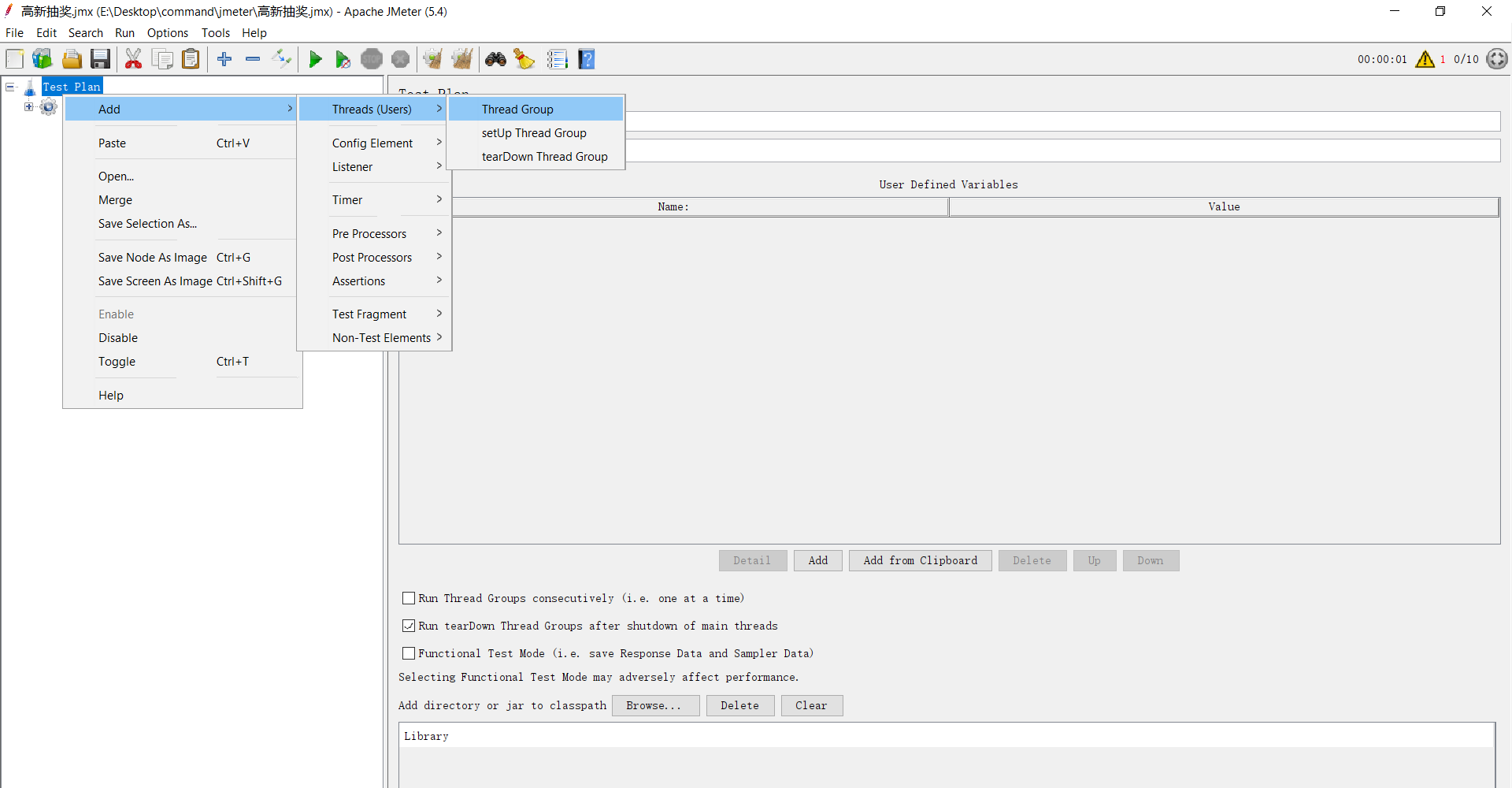Click the Cut scissors toolbar icon
Screen dimensions: 1512x788
134,59
